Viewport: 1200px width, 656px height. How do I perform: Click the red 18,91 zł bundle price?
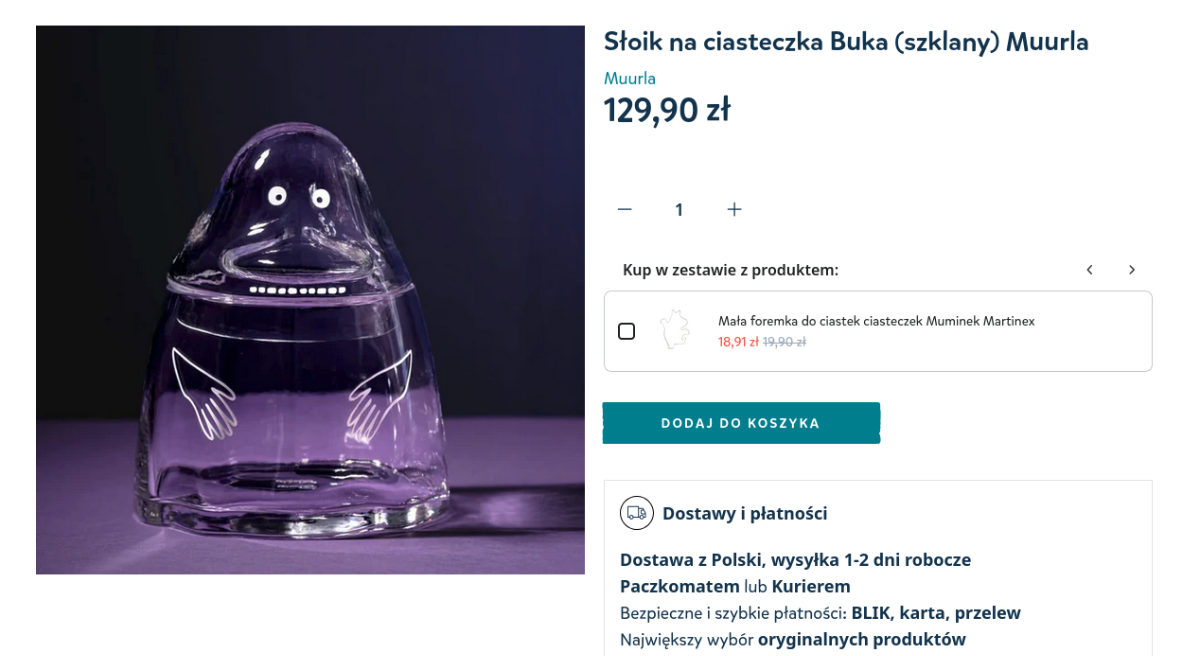pyautogui.click(x=738, y=342)
